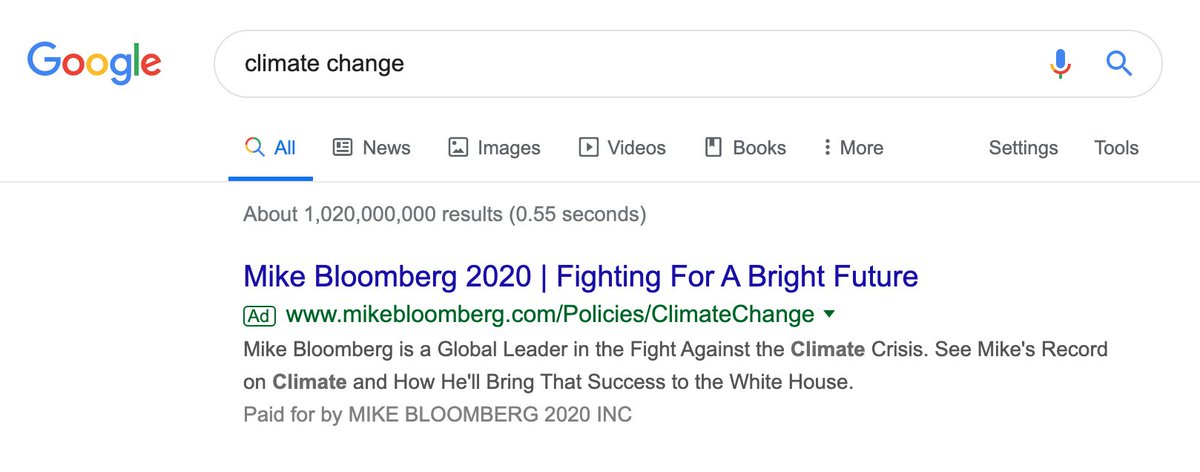Open the Mike Bloomberg 2020 ad headline
The height and width of the screenshot is (472, 1200).
(580, 275)
